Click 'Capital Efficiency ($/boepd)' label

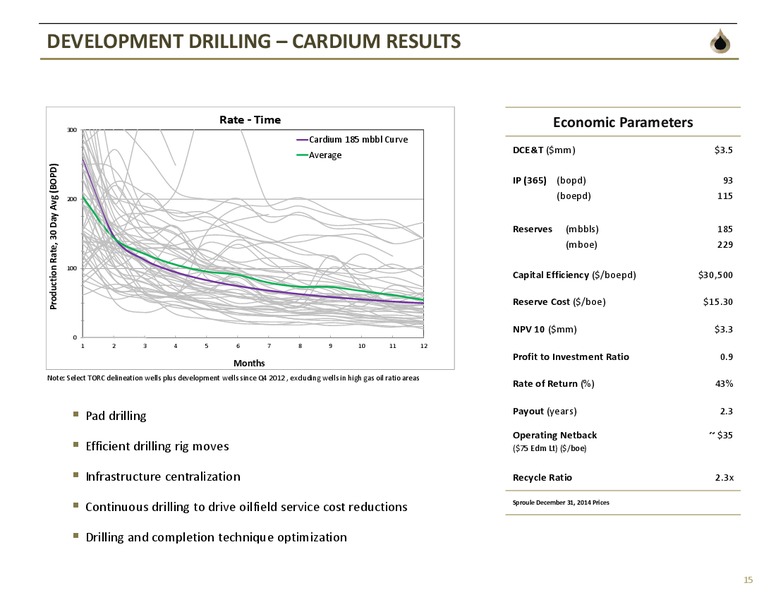click(574, 275)
